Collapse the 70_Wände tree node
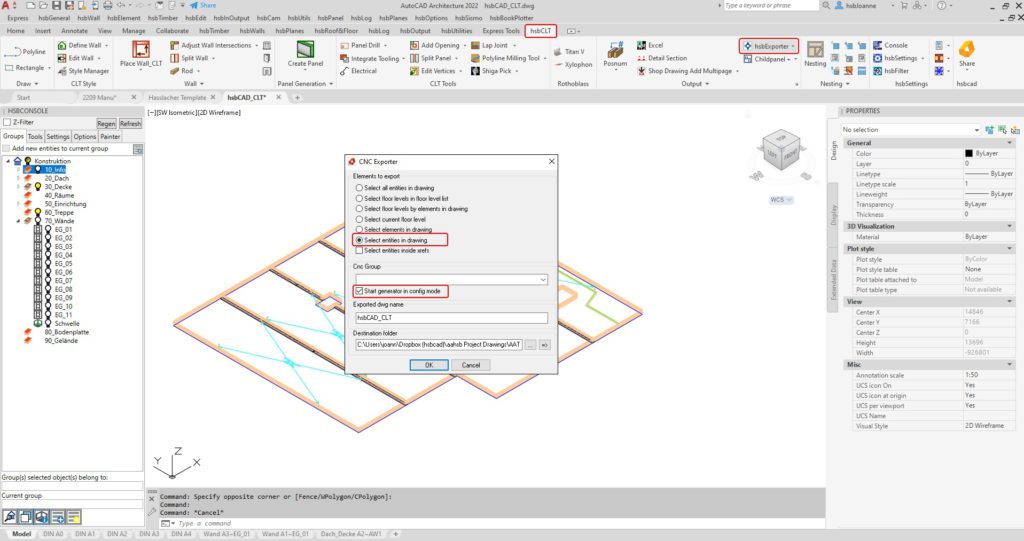 pyautogui.click(x=18, y=221)
